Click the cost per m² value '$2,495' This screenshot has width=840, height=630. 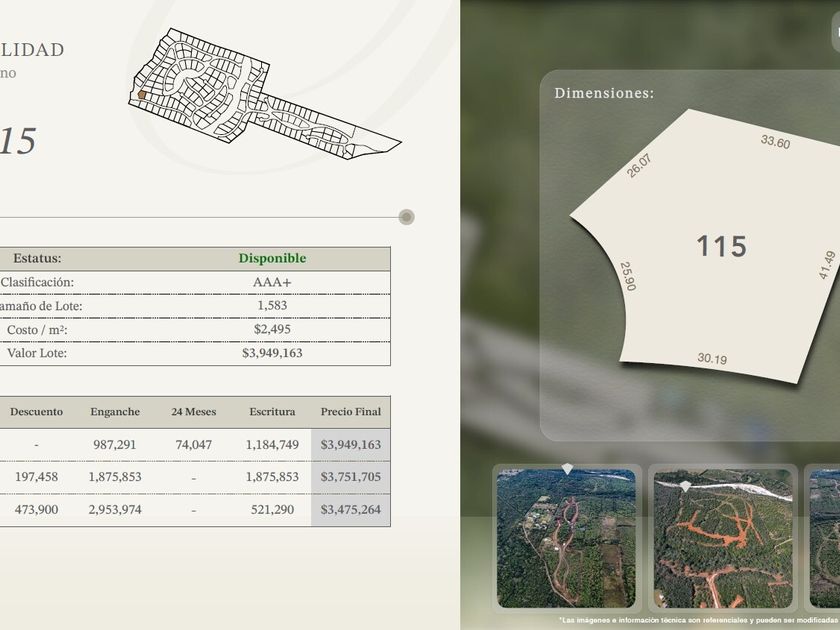tap(272, 329)
